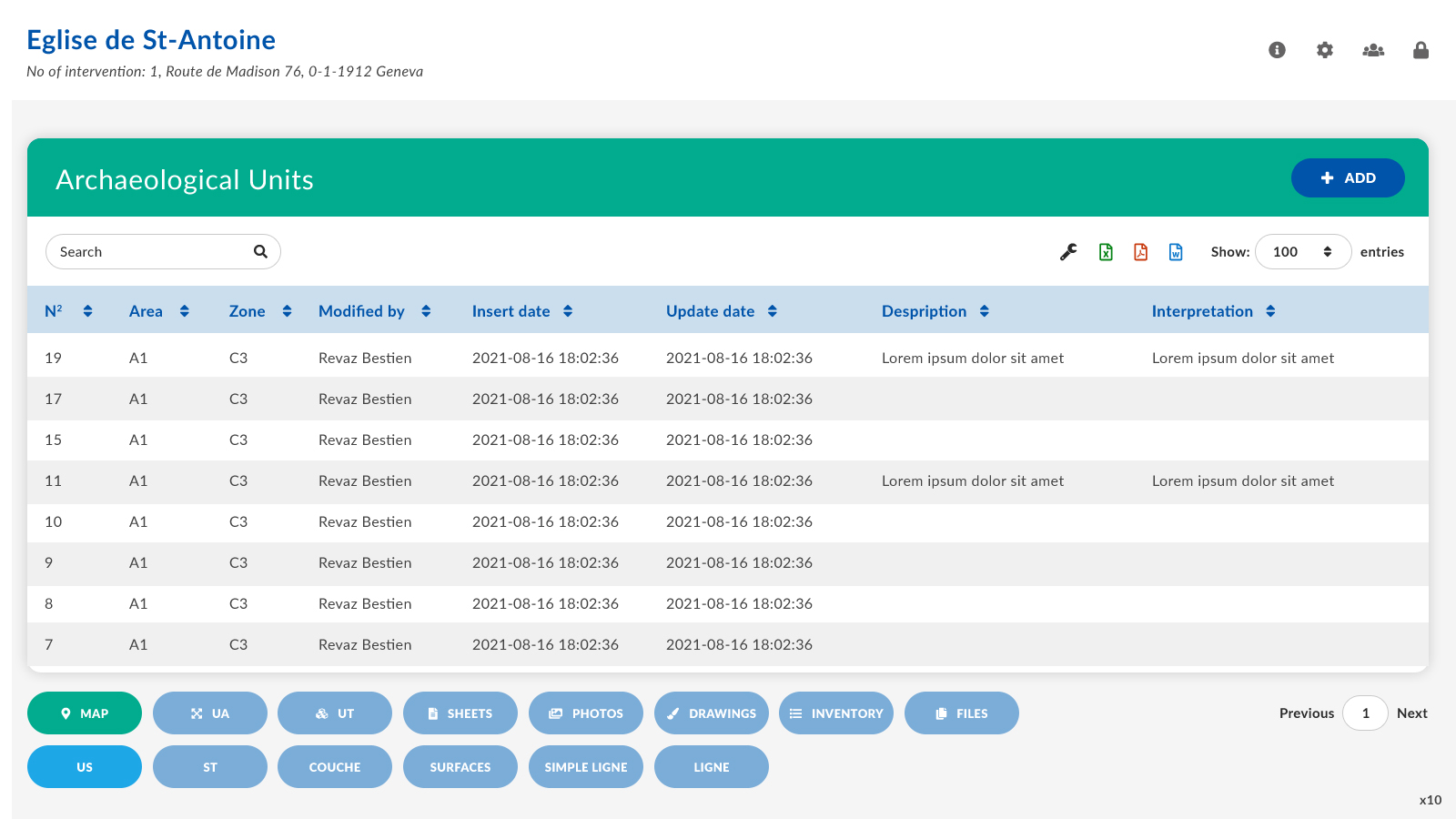This screenshot has height=819, width=1456.
Task: Open the users group icon
Action: point(1373,50)
